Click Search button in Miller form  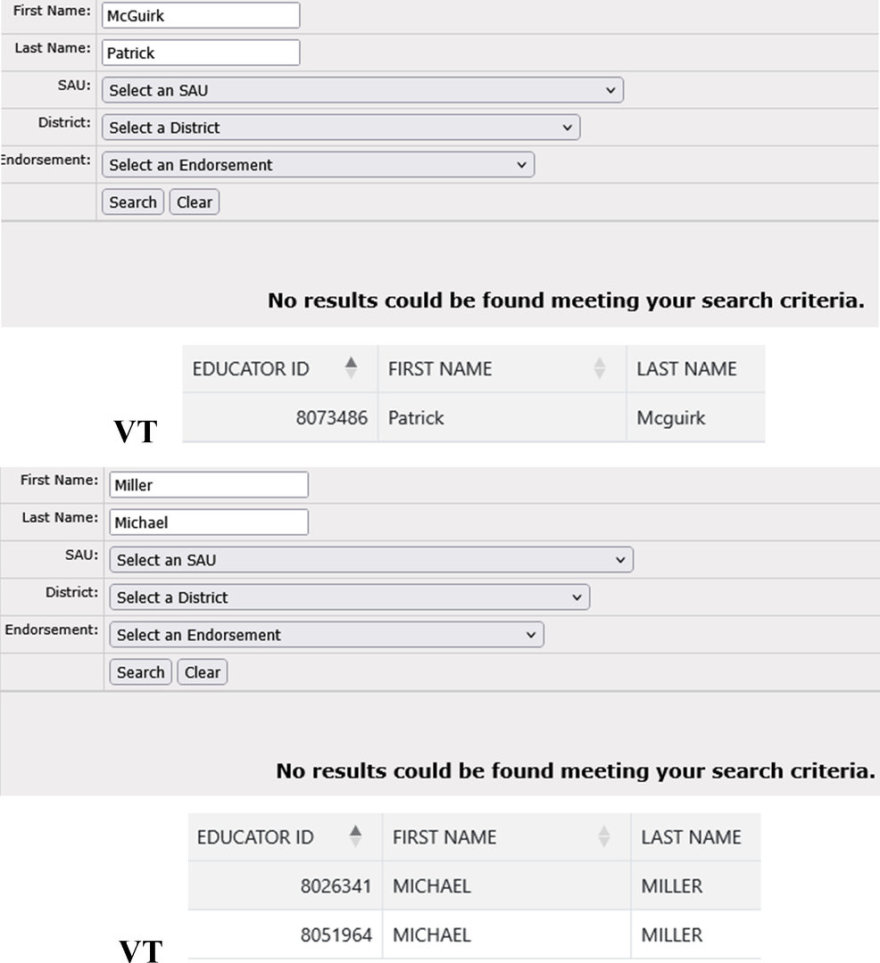click(141, 672)
